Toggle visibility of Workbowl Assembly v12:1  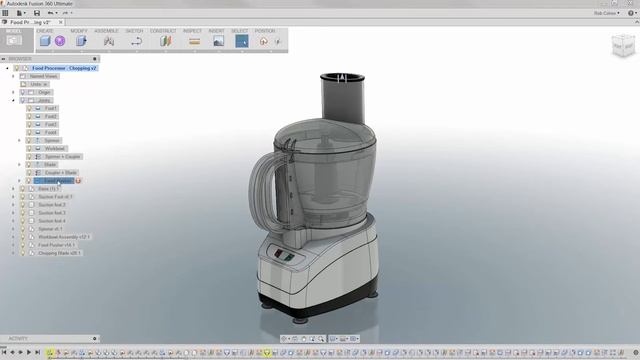tap(22, 237)
